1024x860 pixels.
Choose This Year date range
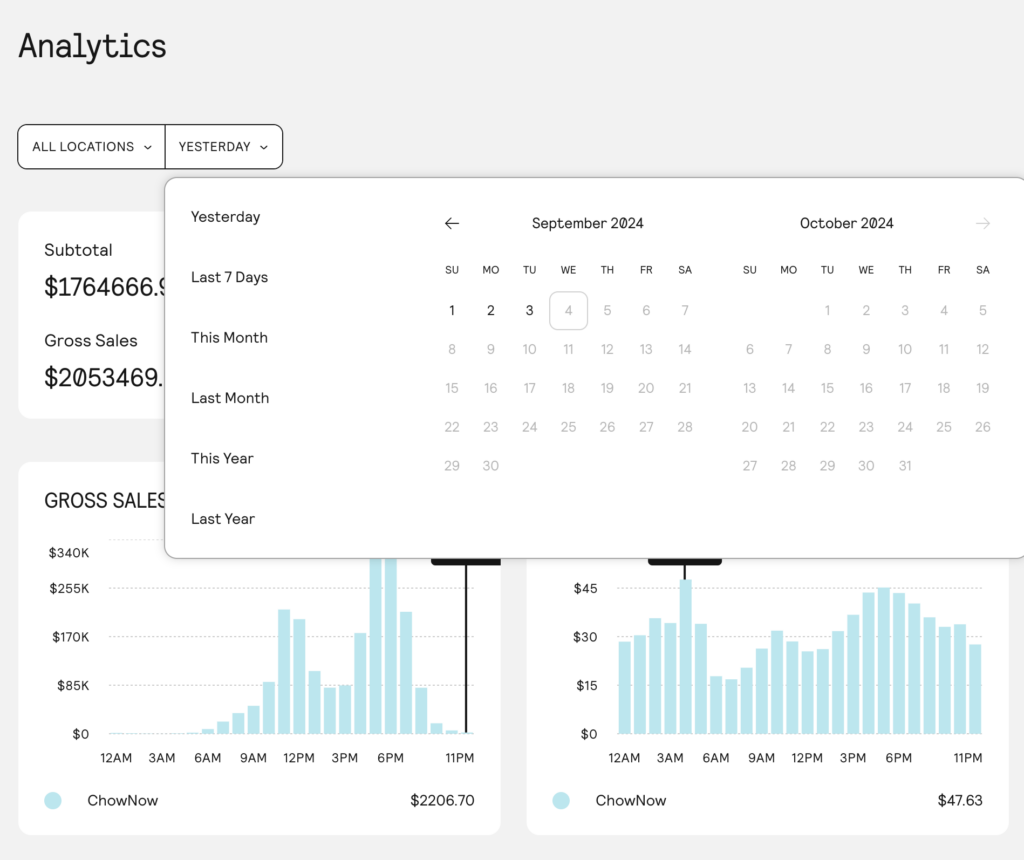(222, 458)
